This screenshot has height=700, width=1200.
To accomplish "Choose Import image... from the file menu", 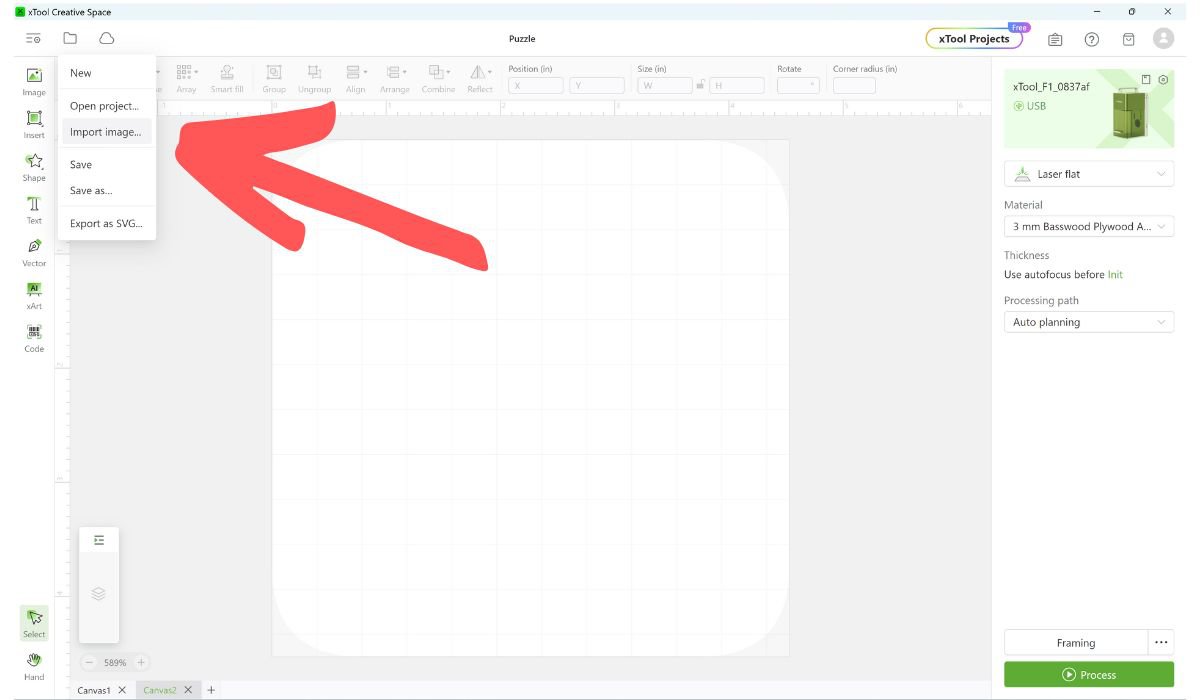I will [106, 132].
